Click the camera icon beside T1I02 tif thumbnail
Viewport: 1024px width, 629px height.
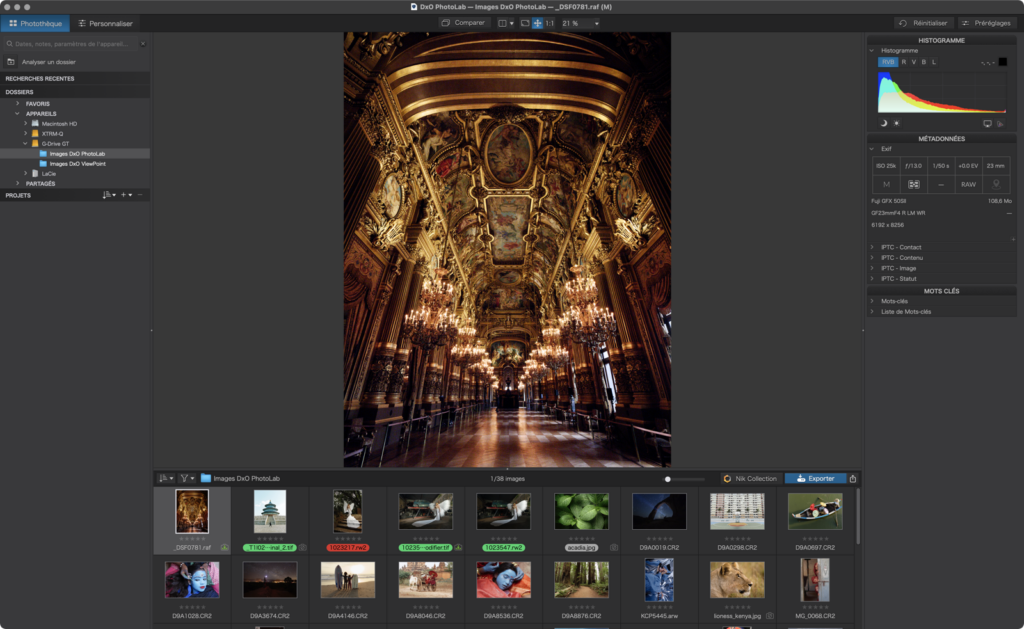pos(302,547)
